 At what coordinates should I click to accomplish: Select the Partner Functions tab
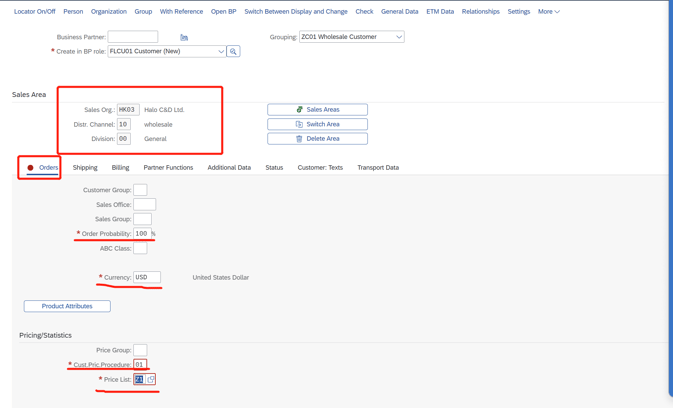click(168, 168)
